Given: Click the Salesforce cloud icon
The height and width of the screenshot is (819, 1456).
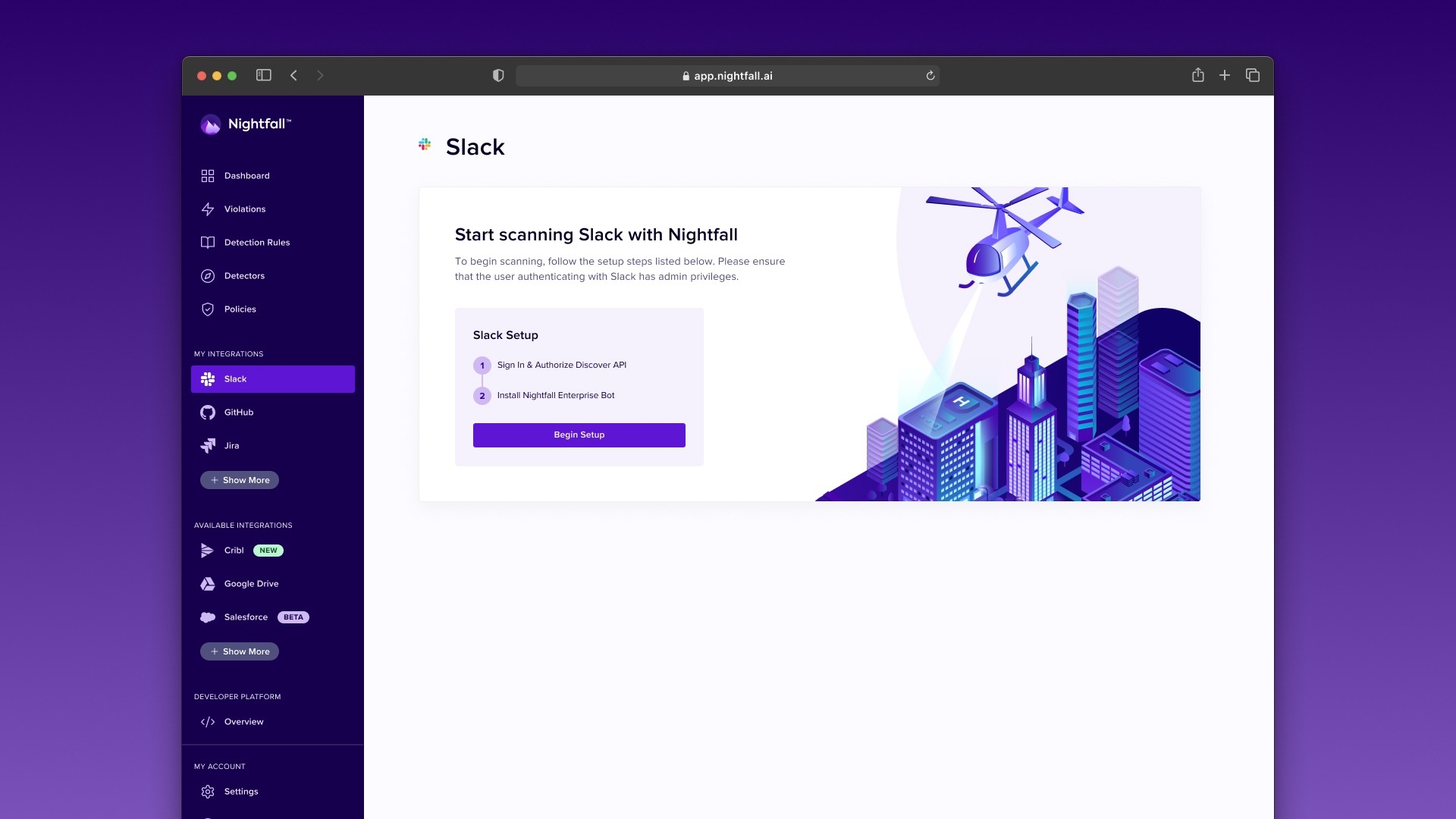Looking at the screenshot, I should (208, 617).
